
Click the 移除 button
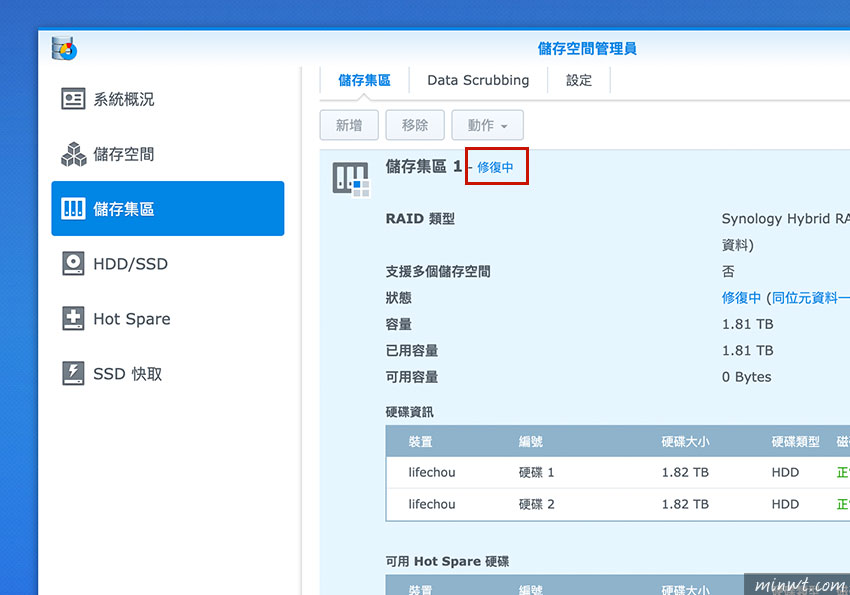coord(414,124)
